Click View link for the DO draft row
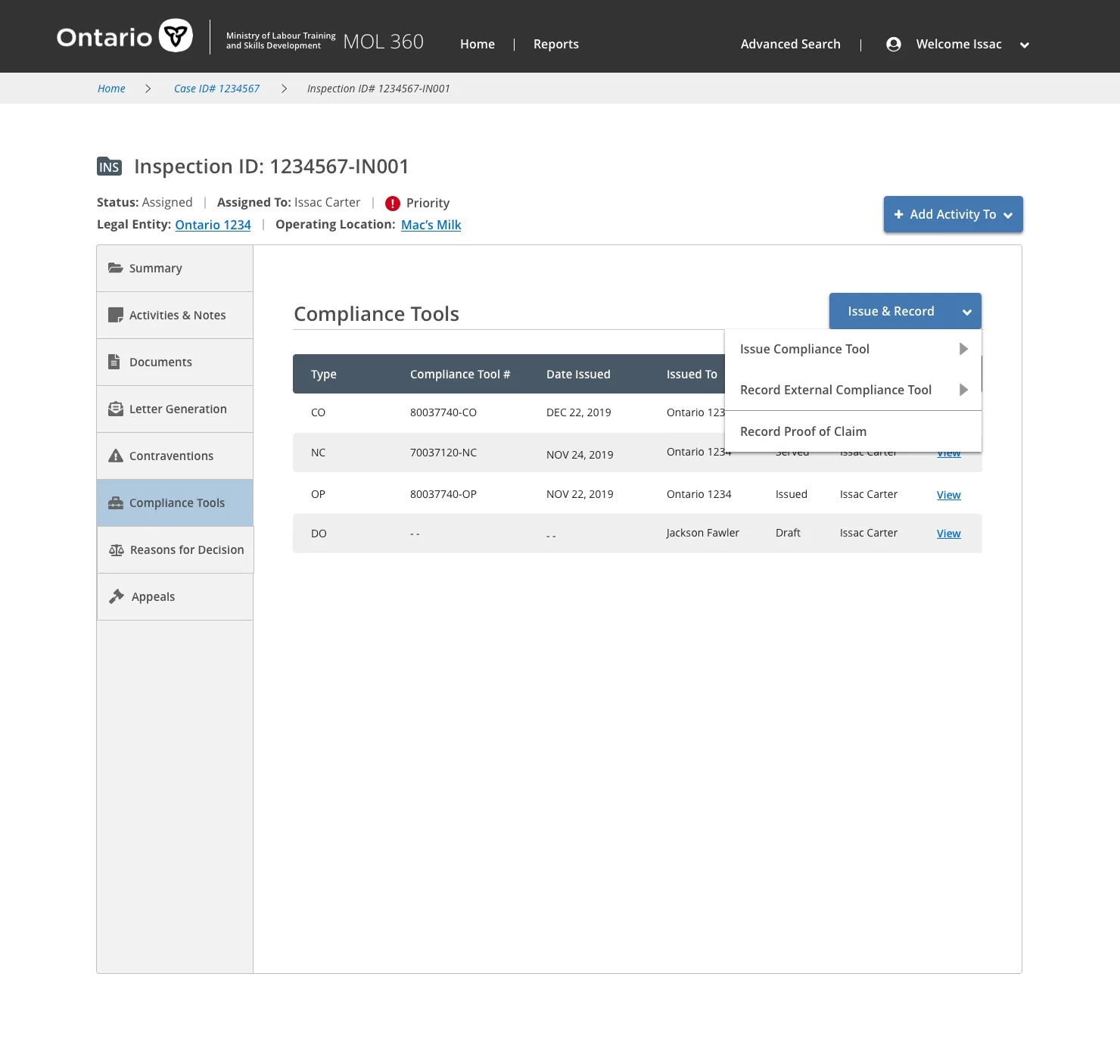The height and width of the screenshot is (1064, 1120). click(x=948, y=534)
